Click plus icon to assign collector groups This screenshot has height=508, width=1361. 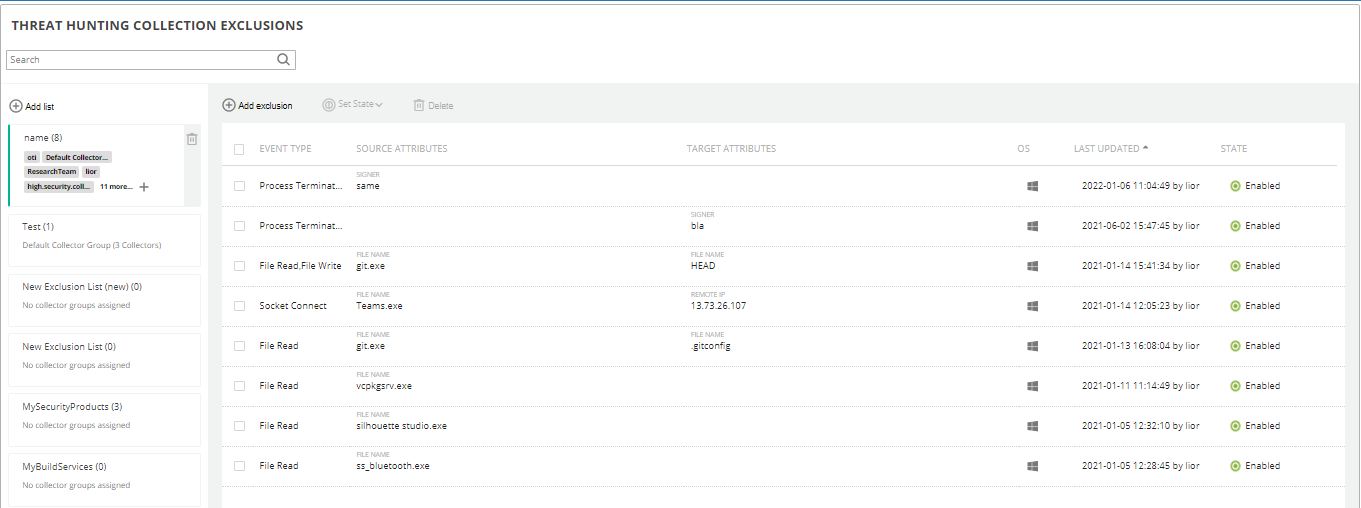click(144, 187)
